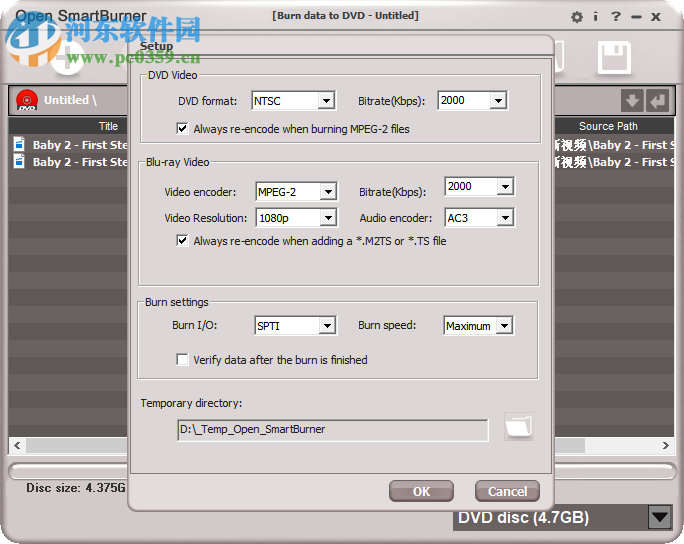Open the DVD disc (4.7GB) size dropdown
The image size is (684, 544).
[660, 517]
